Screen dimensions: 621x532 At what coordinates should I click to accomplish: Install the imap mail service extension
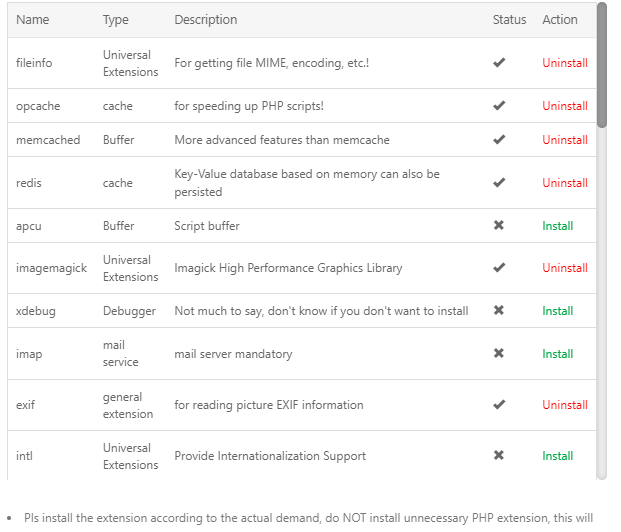pyautogui.click(x=557, y=354)
